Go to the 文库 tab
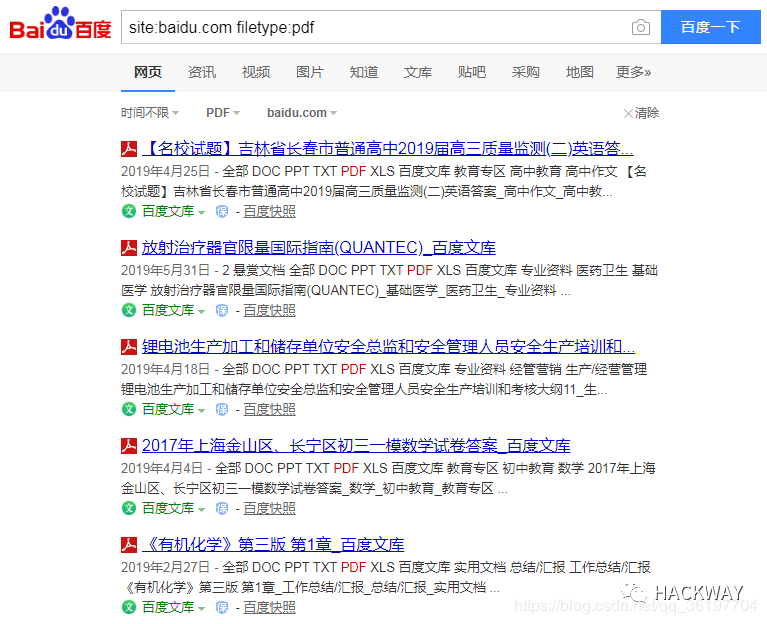 click(418, 72)
